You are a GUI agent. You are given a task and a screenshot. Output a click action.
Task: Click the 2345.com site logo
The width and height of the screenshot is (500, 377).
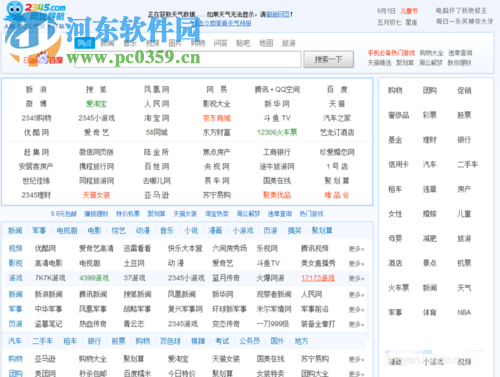point(35,12)
